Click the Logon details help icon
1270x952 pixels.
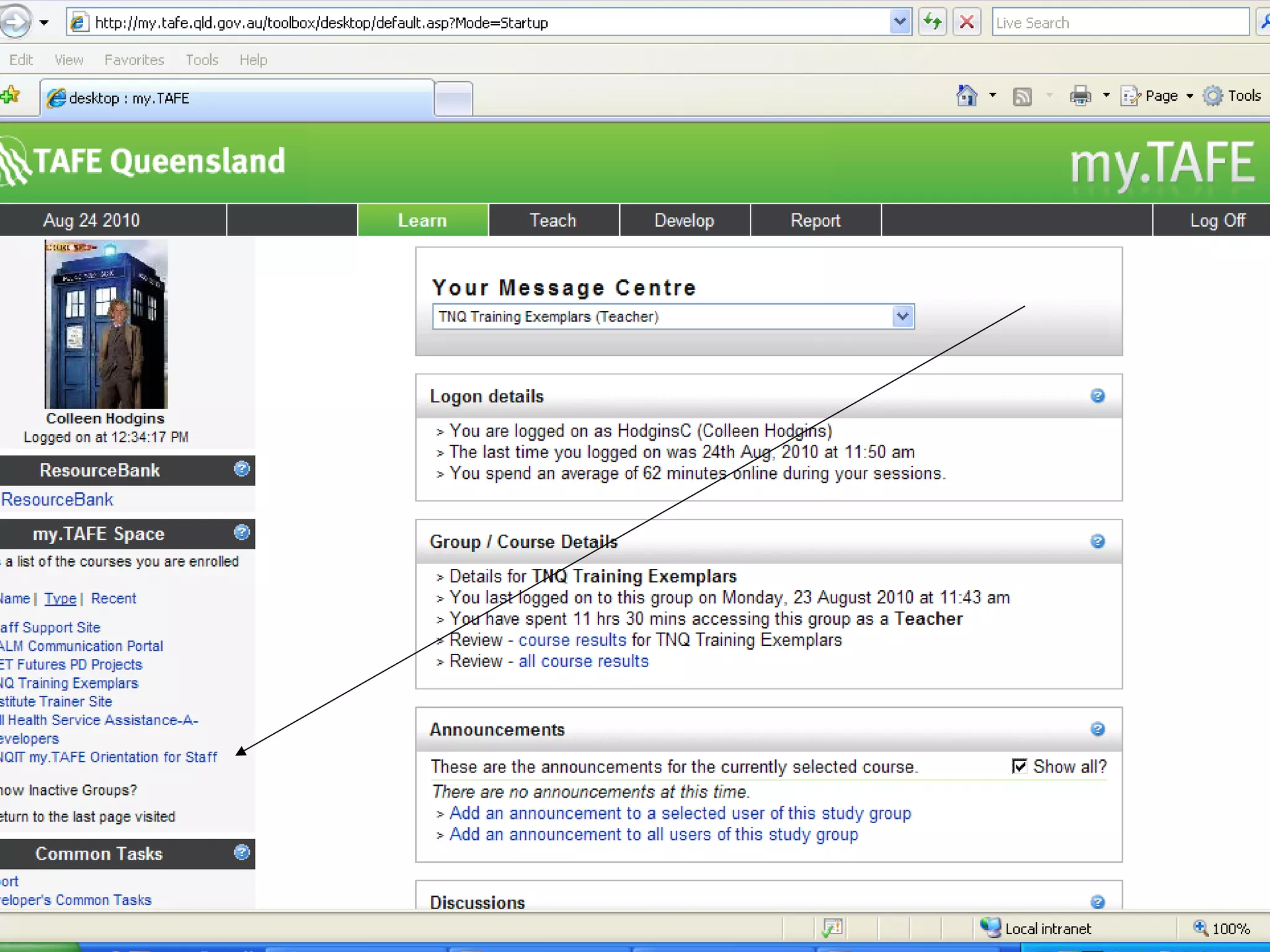[1097, 396]
